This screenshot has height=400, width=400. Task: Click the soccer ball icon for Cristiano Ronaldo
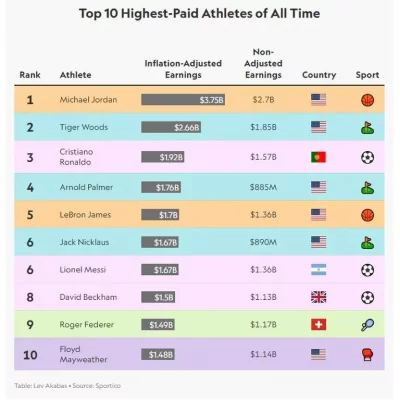pos(367,157)
